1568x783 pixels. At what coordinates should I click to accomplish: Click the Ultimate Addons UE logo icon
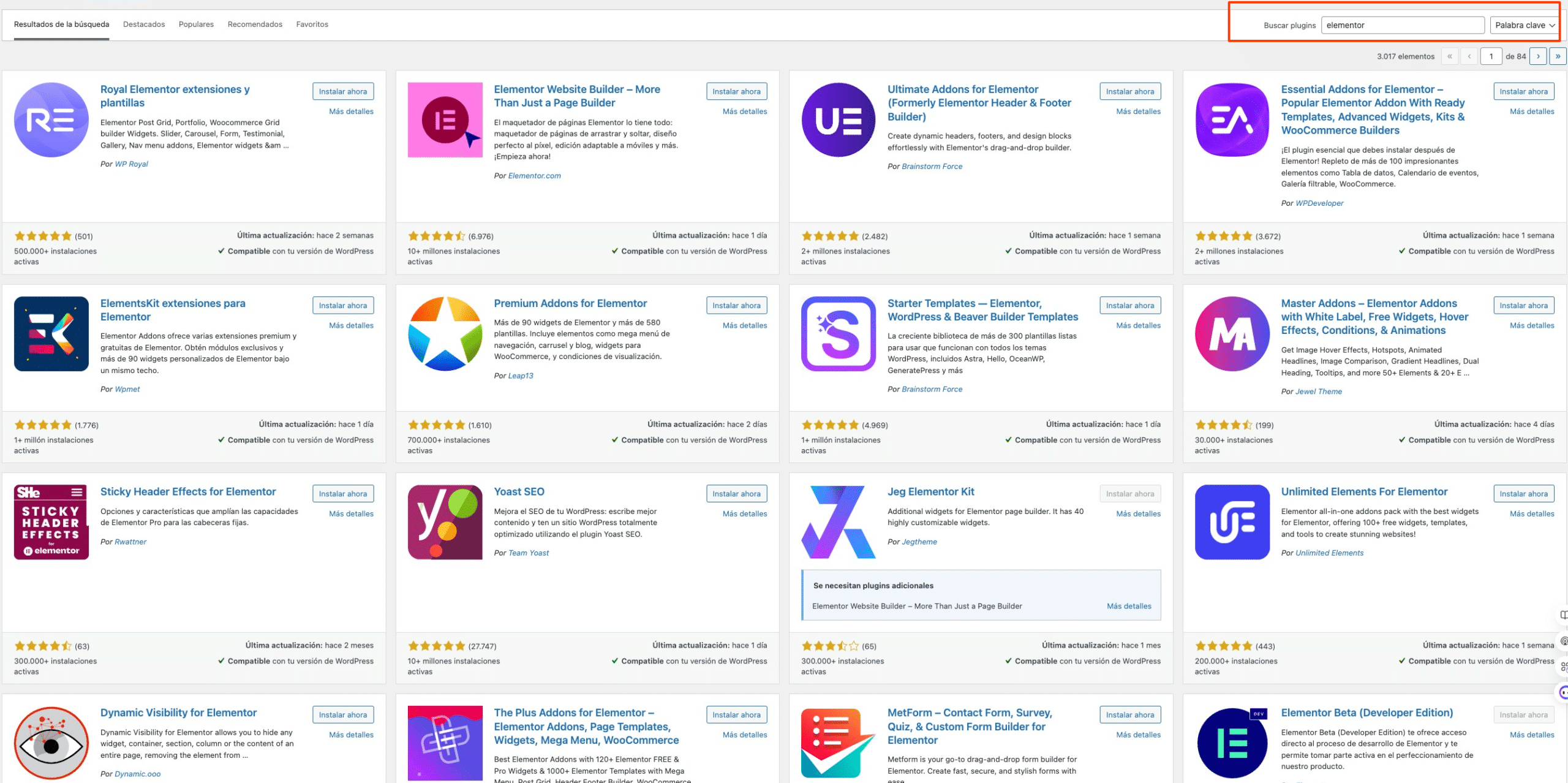click(x=839, y=120)
